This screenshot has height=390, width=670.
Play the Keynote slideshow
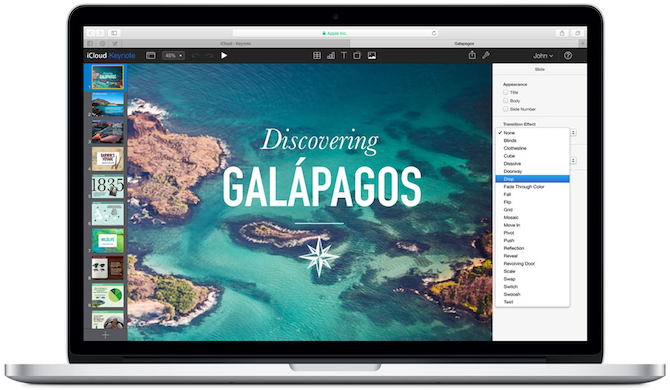(224, 56)
